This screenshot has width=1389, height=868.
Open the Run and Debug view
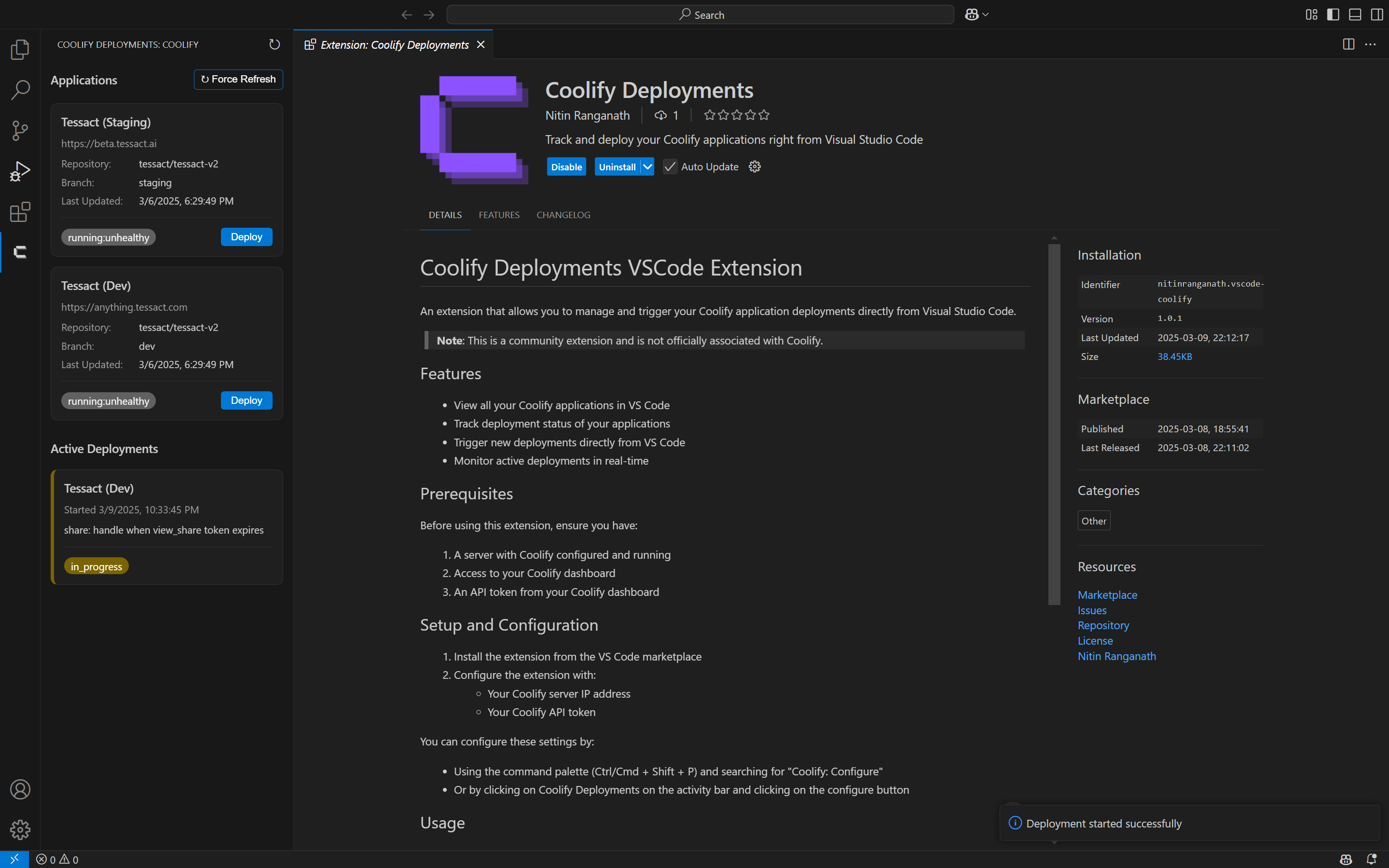(20, 171)
